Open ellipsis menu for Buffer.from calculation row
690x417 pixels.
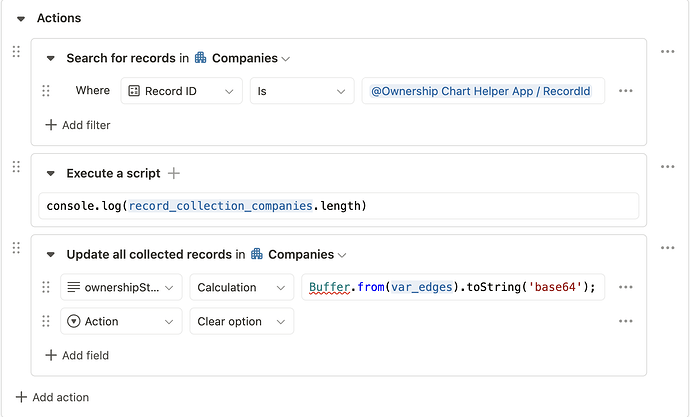coord(625,287)
